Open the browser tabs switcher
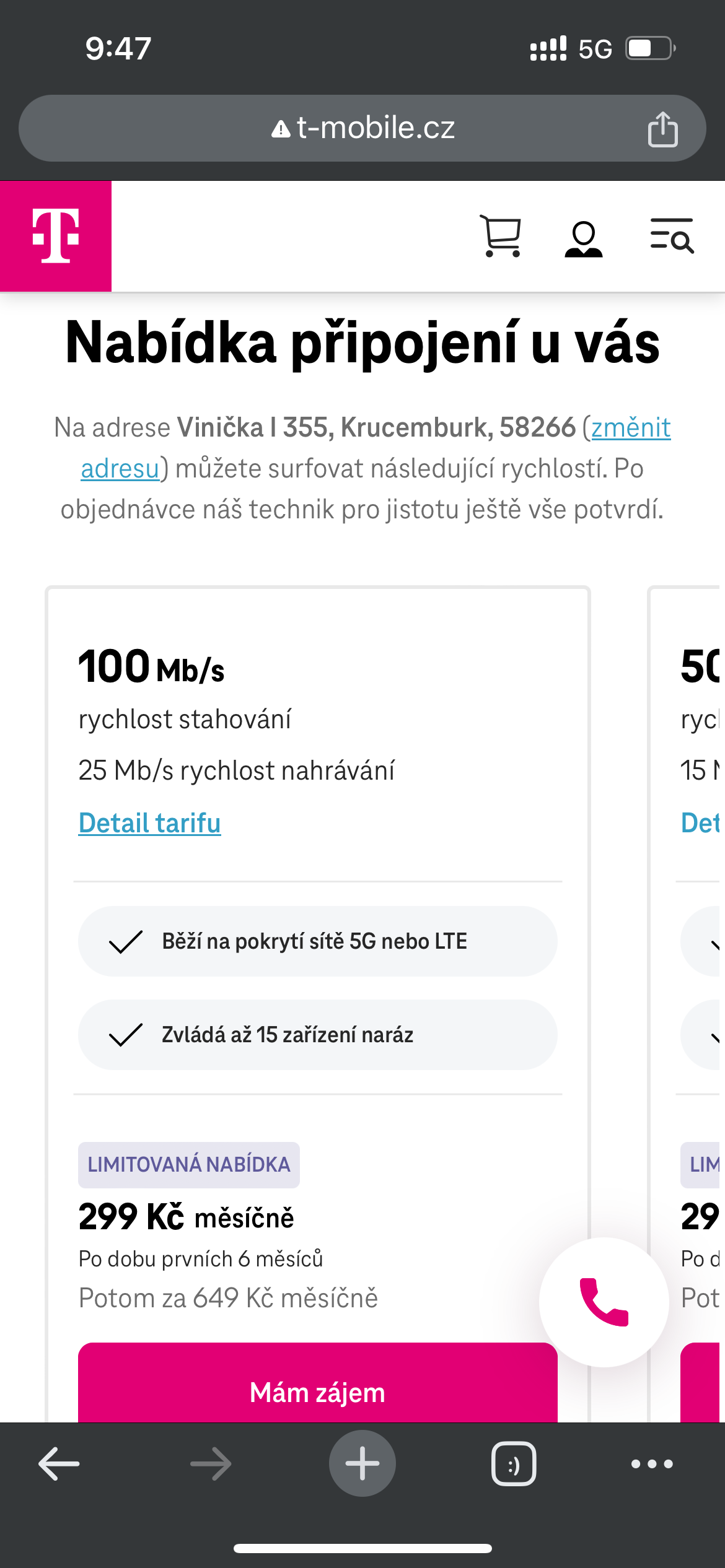The width and height of the screenshot is (725, 1568). coord(514,1464)
